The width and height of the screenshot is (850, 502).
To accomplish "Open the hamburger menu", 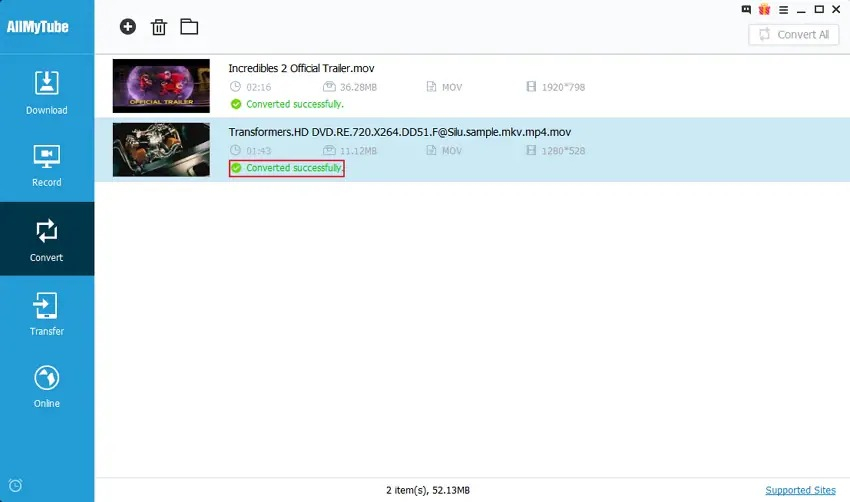I will (783, 10).
